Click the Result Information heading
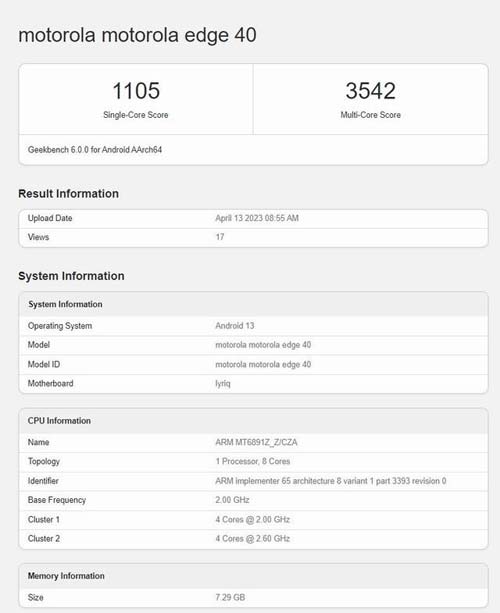The height and width of the screenshot is (613, 500). 68,194
